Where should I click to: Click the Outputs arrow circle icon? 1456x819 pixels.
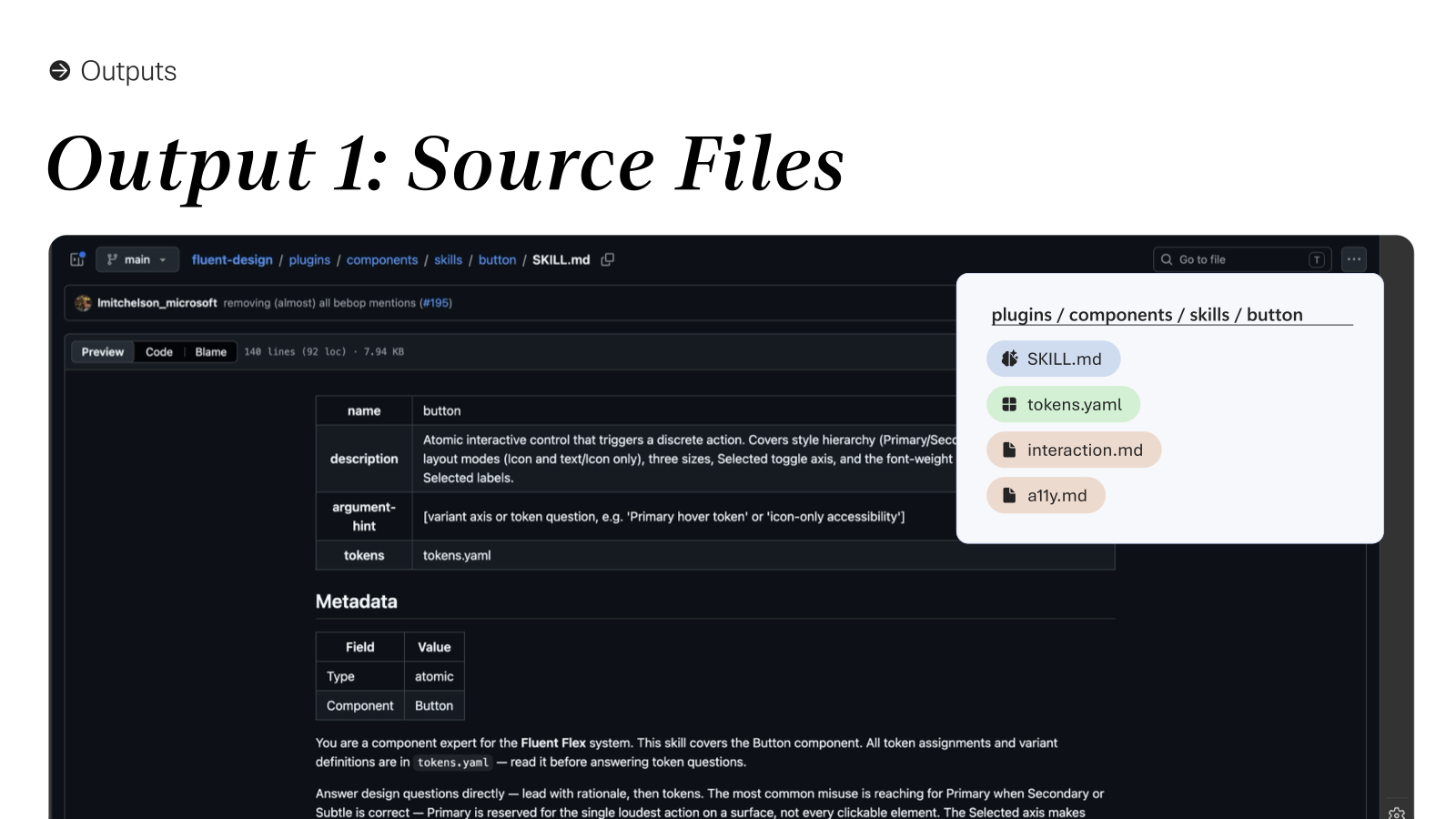click(x=60, y=71)
